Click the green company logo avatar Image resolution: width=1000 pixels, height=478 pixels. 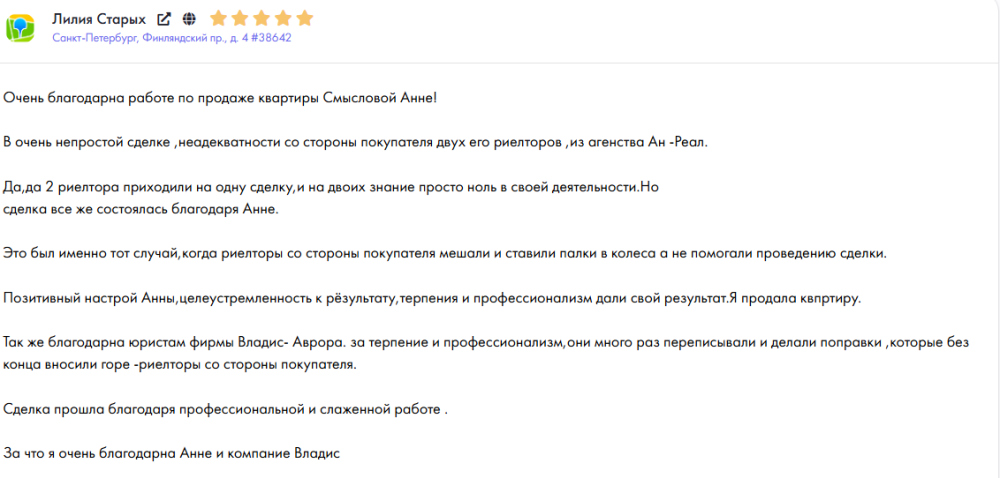click(x=20, y=28)
